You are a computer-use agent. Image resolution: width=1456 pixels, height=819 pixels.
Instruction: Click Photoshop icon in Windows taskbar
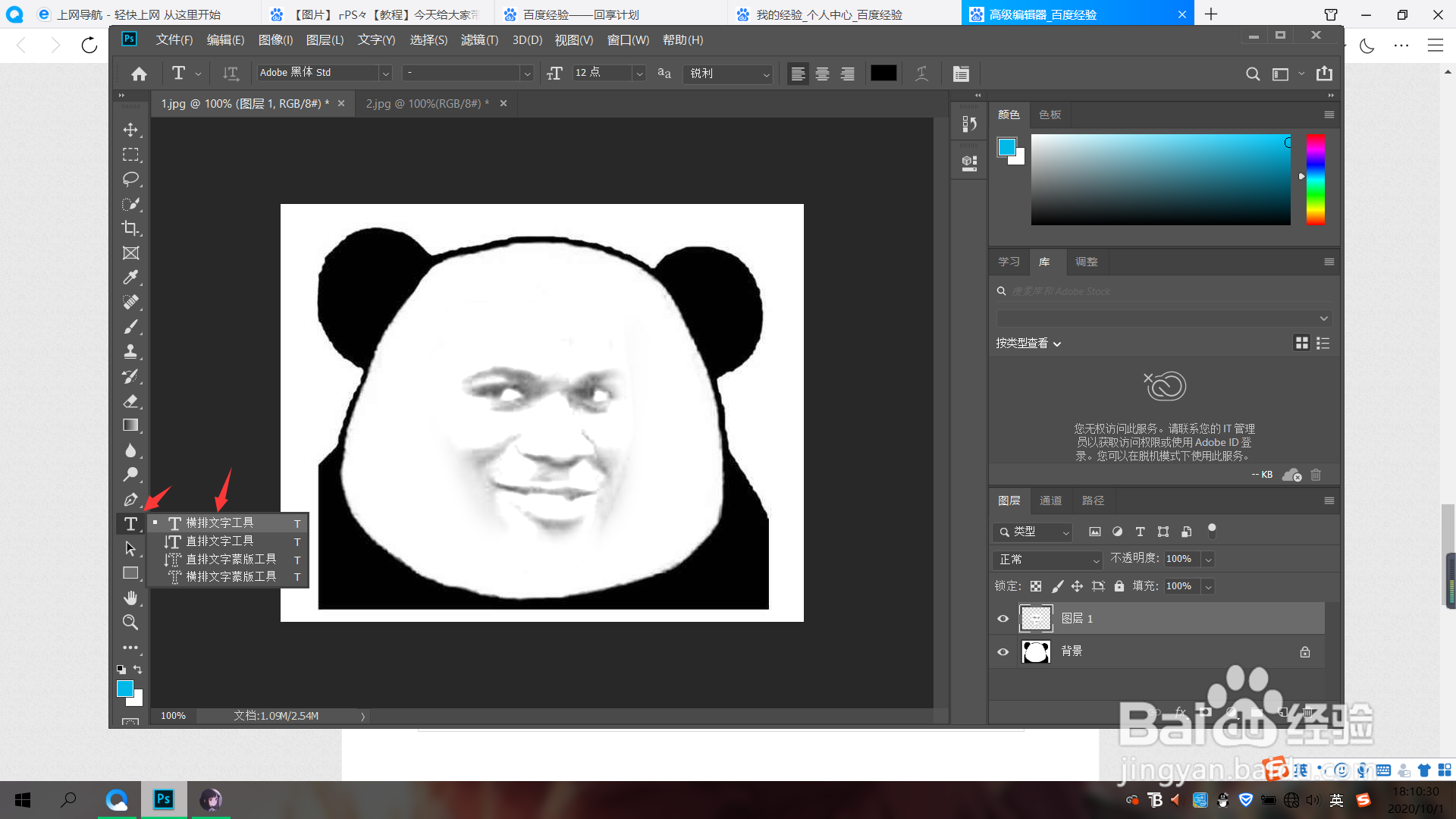163,799
